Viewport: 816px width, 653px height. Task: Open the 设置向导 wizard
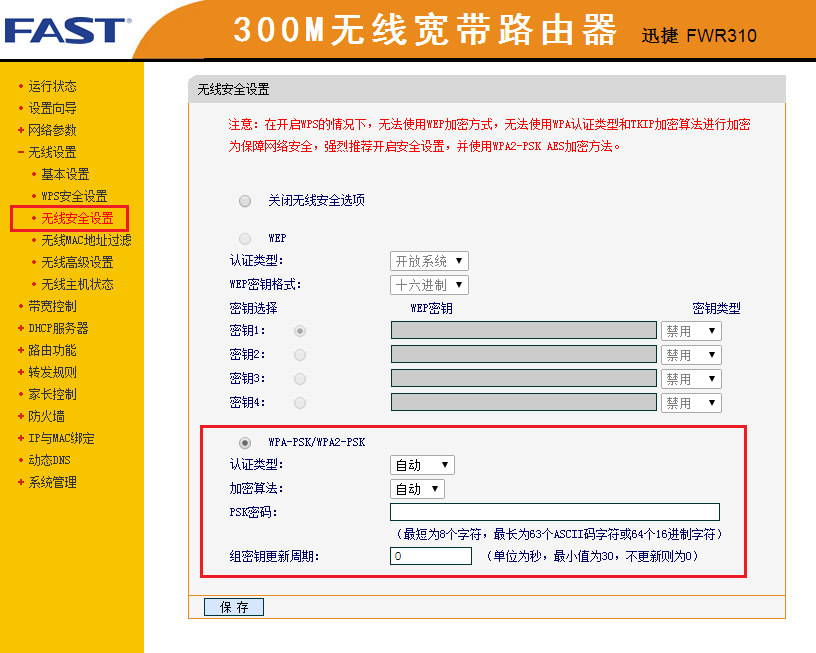50,108
